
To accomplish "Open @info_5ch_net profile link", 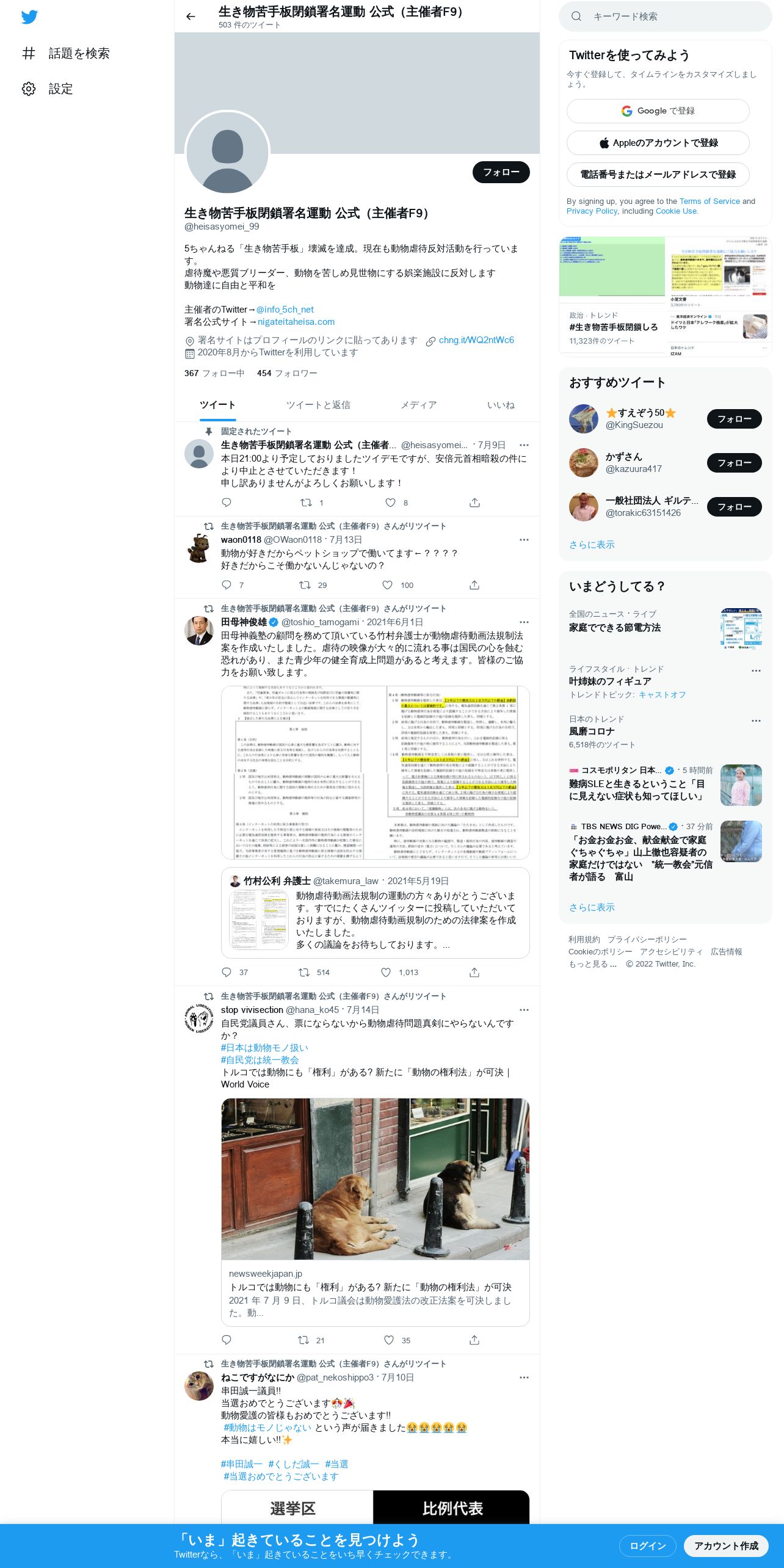I will pyautogui.click(x=285, y=310).
